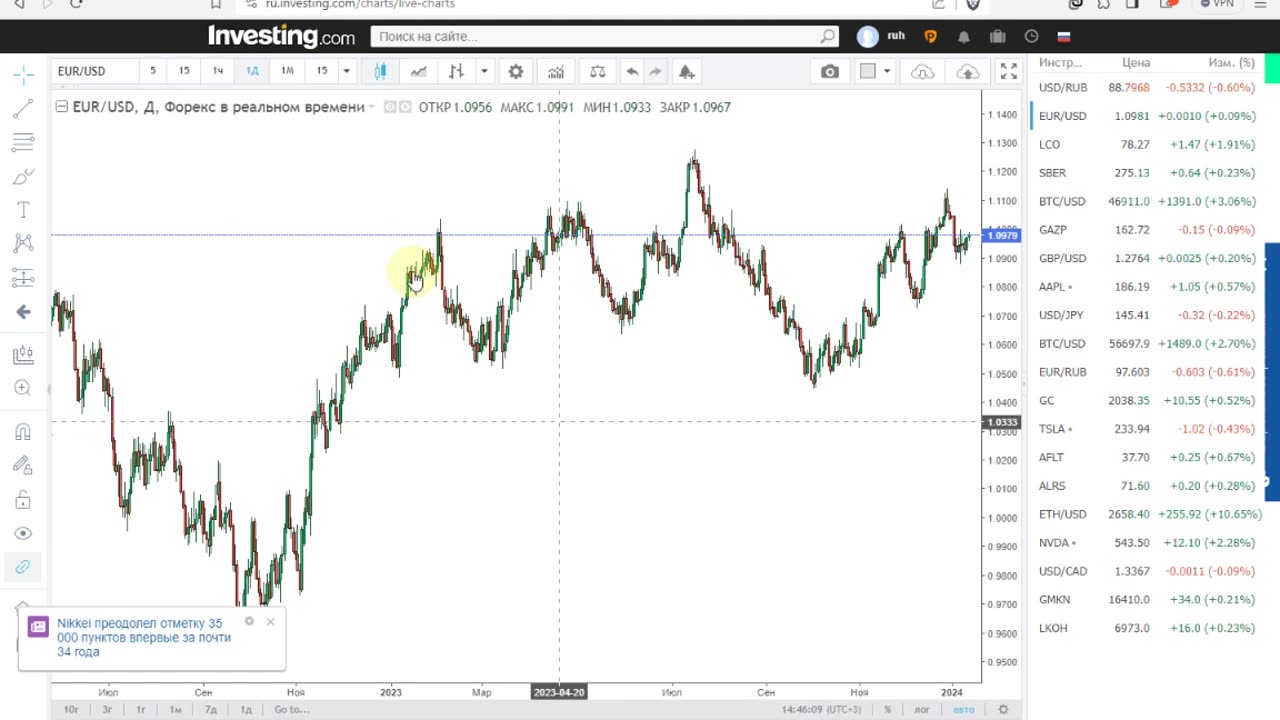Viewport: 1280px width, 720px height.
Task: Toggle lock all drawing tools
Action: [23, 499]
